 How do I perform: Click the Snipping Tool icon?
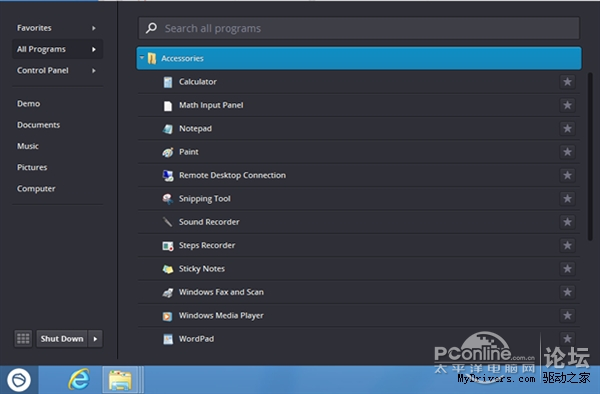click(168, 199)
